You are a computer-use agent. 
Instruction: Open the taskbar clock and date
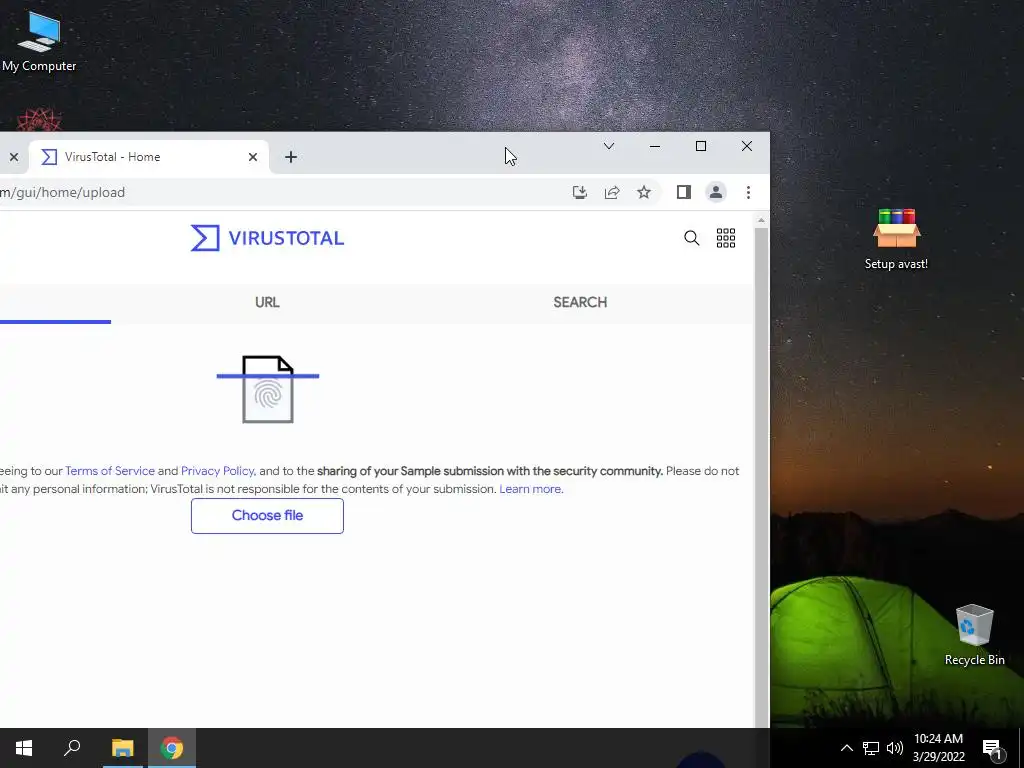pos(938,748)
